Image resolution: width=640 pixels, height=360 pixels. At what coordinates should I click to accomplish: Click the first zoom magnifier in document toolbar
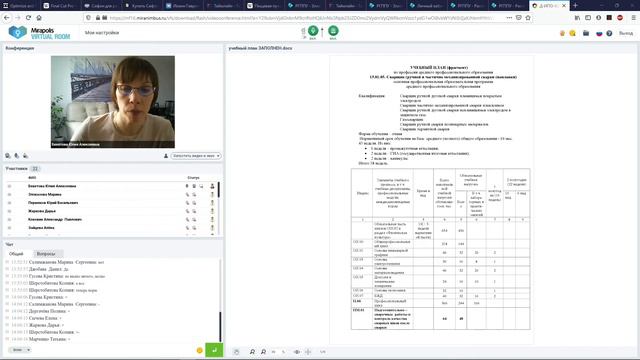pyautogui.click(x=252, y=351)
